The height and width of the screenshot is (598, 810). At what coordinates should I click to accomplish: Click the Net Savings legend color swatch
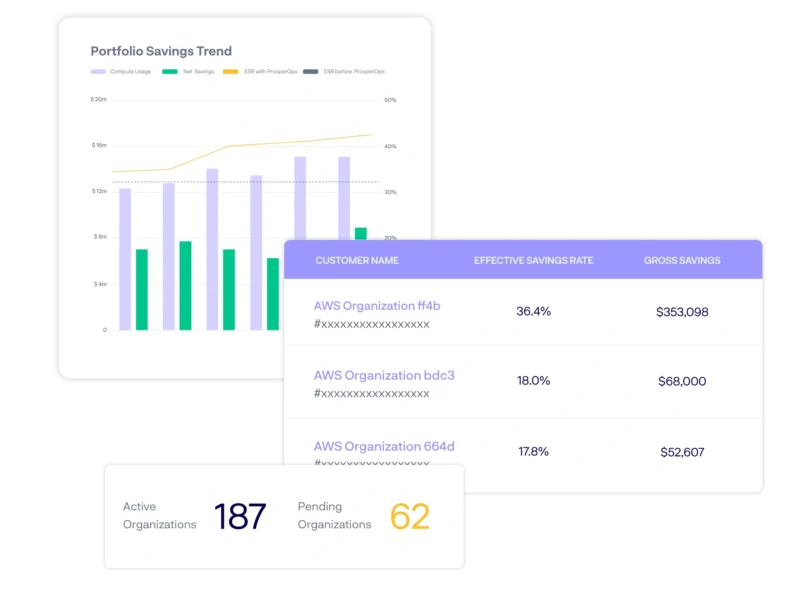pyautogui.click(x=169, y=72)
